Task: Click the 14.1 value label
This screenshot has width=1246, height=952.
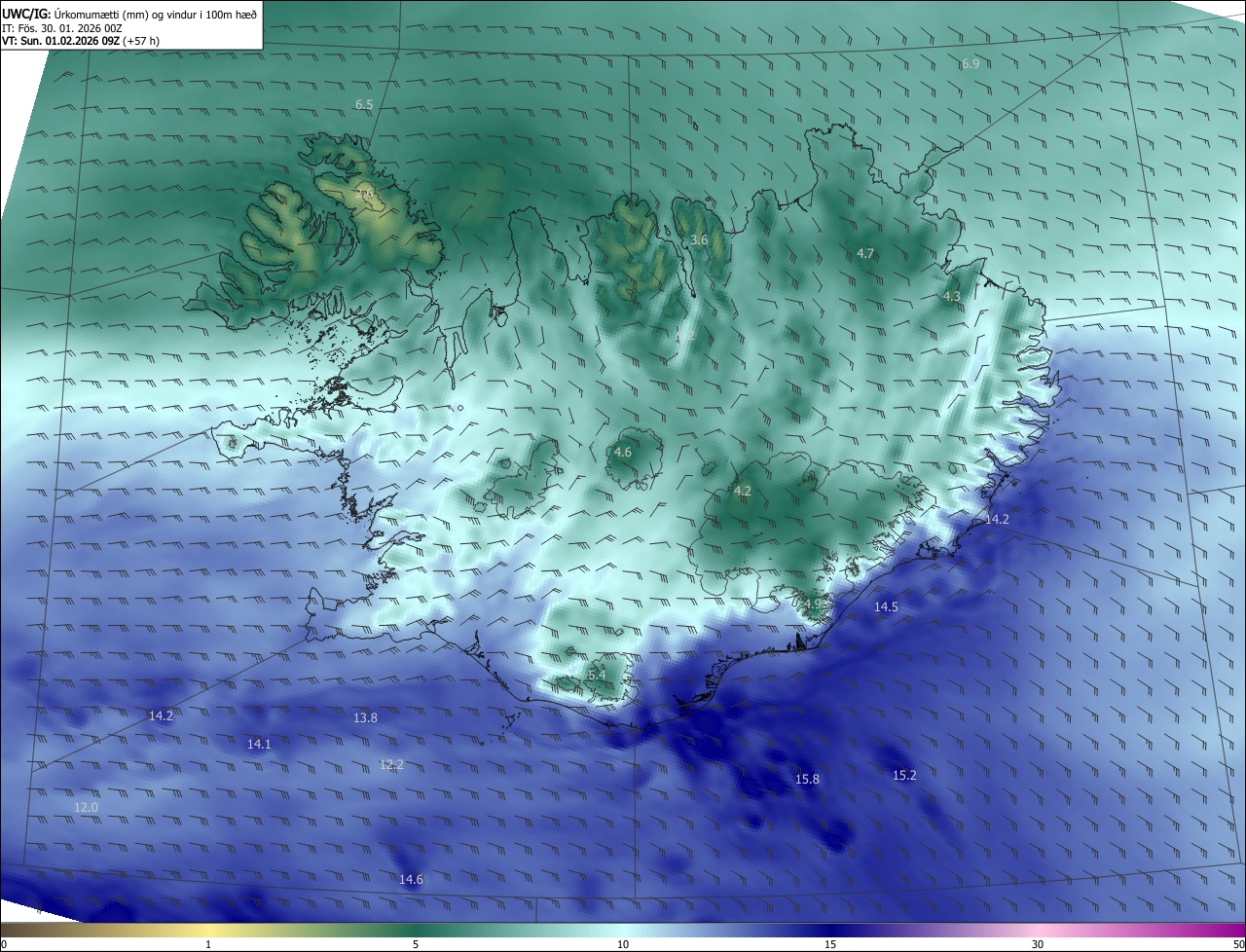Action: (x=259, y=744)
